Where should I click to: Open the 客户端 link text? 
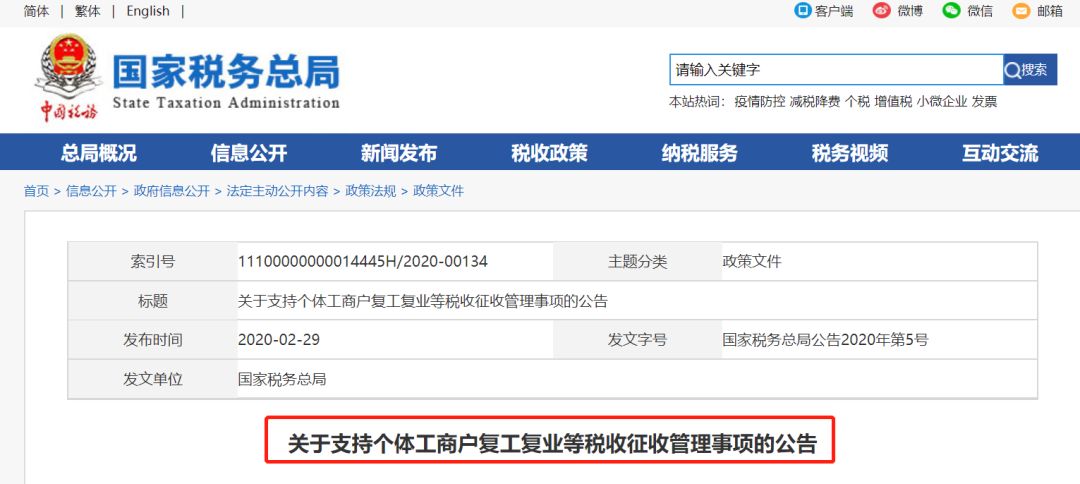pos(833,11)
